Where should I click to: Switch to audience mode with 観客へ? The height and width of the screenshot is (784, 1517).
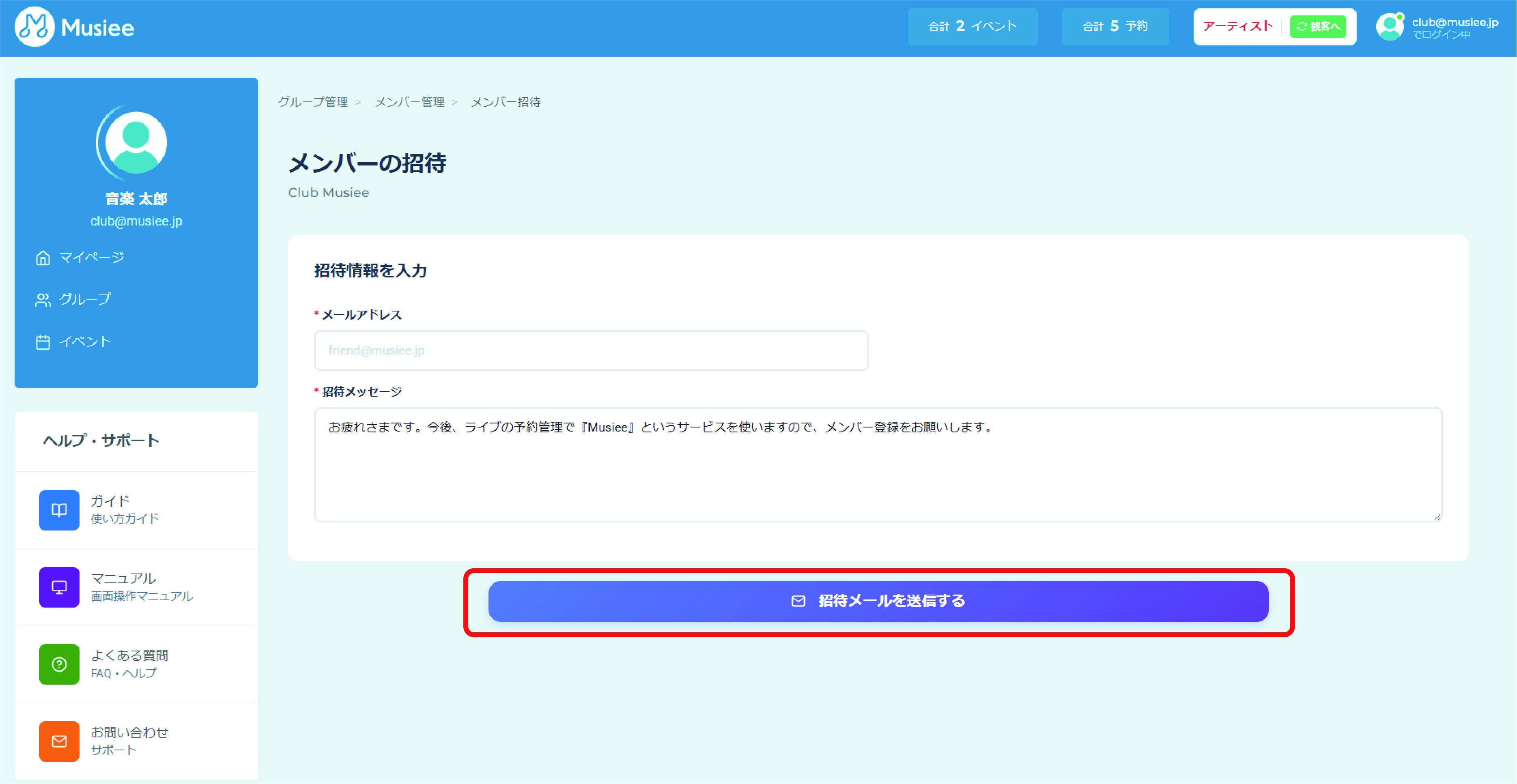[x=1317, y=26]
